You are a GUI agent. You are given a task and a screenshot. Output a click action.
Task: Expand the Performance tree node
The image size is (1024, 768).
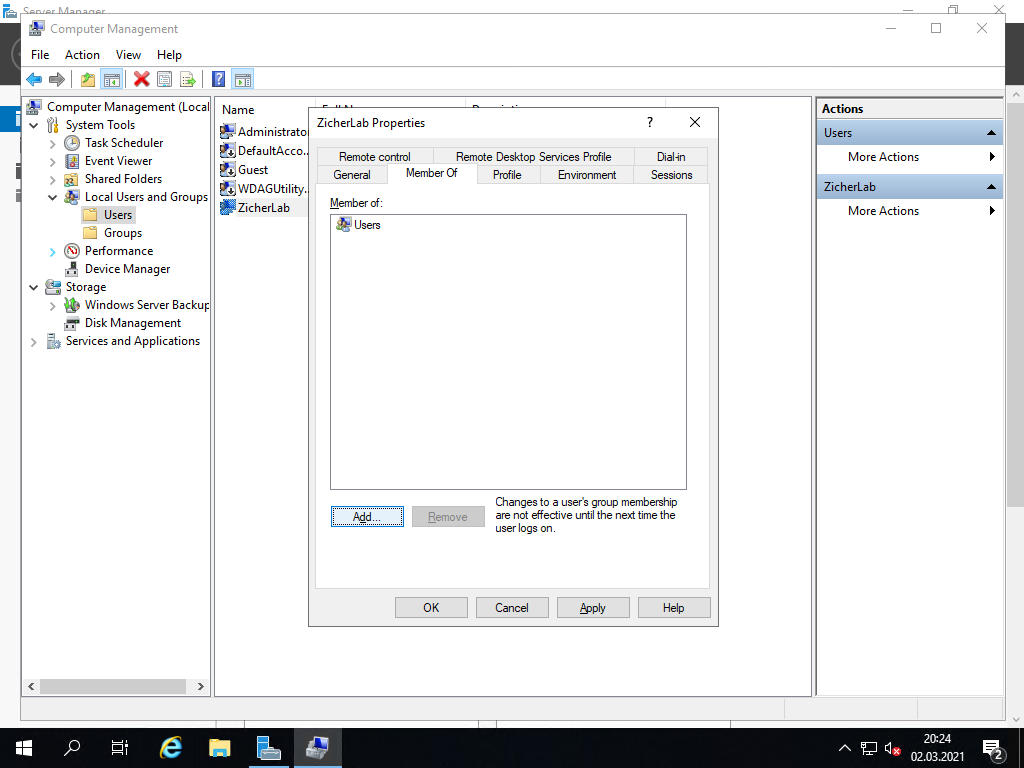click(x=53, y=251)
